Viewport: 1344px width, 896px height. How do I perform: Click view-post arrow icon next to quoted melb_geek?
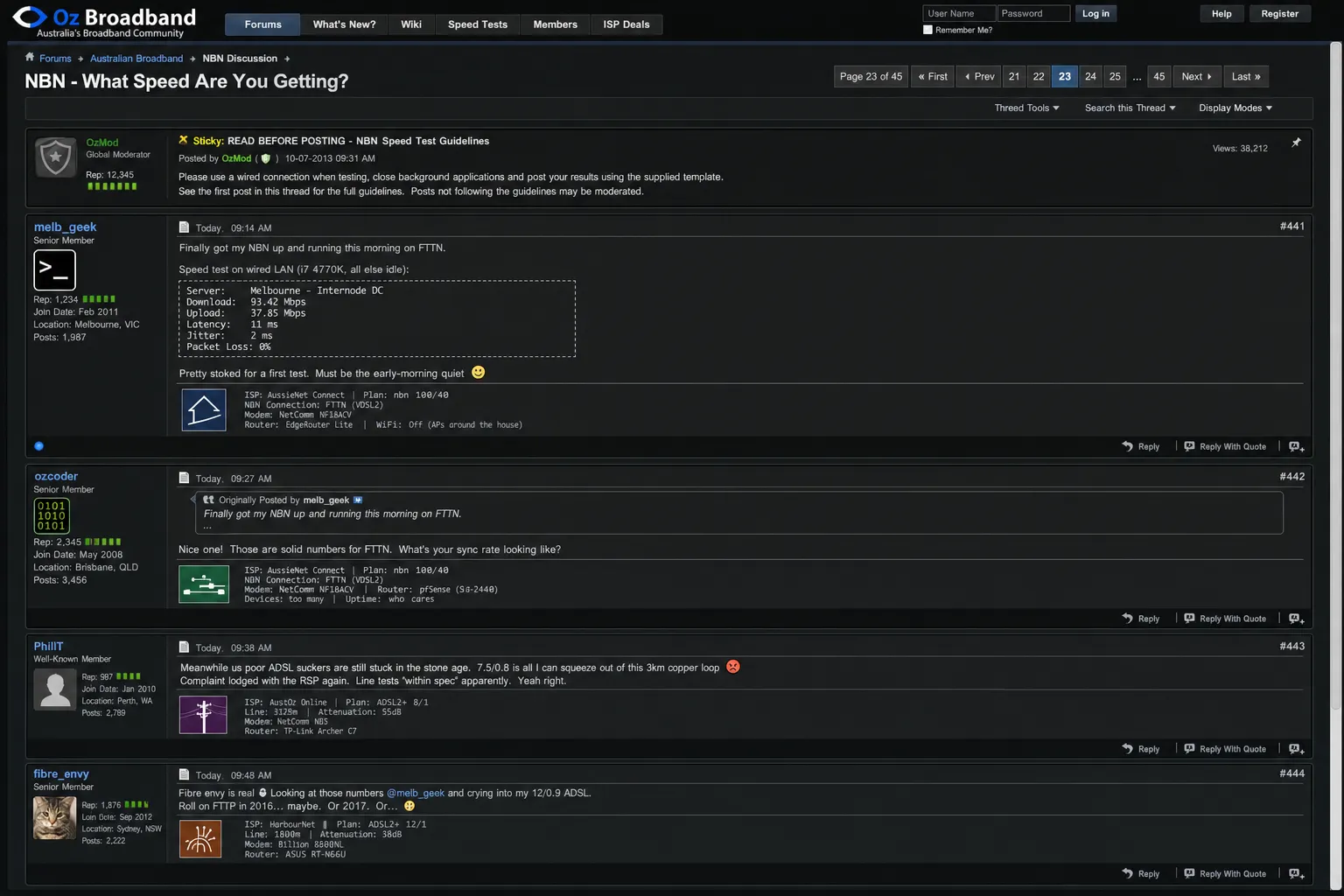(358, 500)
